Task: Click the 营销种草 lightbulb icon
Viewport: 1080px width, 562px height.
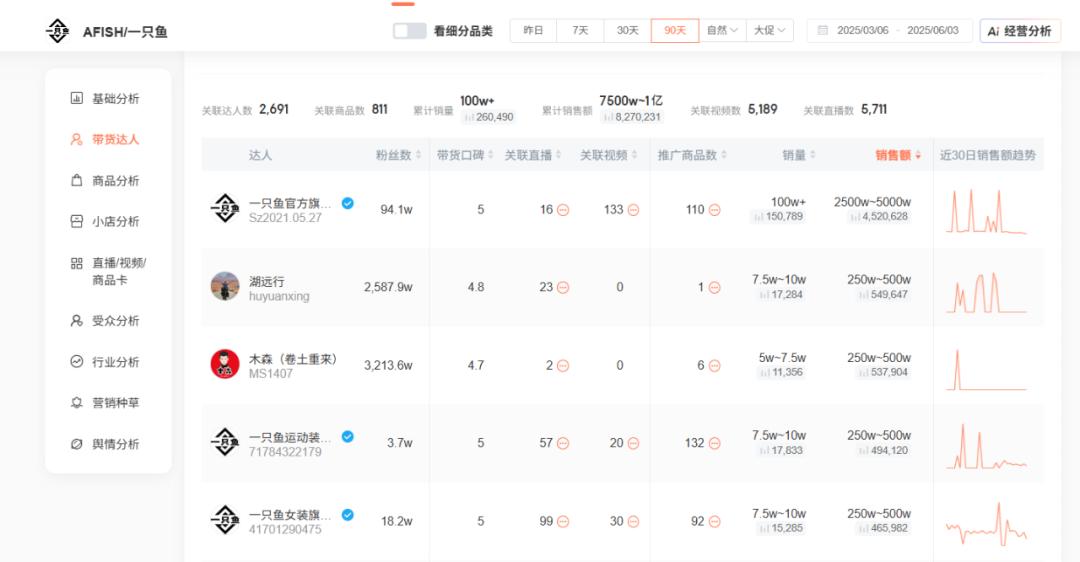Action: point(76,402)
